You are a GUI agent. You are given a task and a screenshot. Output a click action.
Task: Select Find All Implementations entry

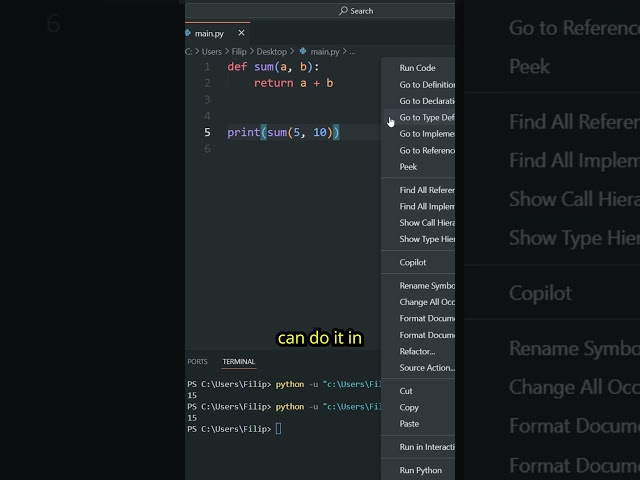click(418, 207)
